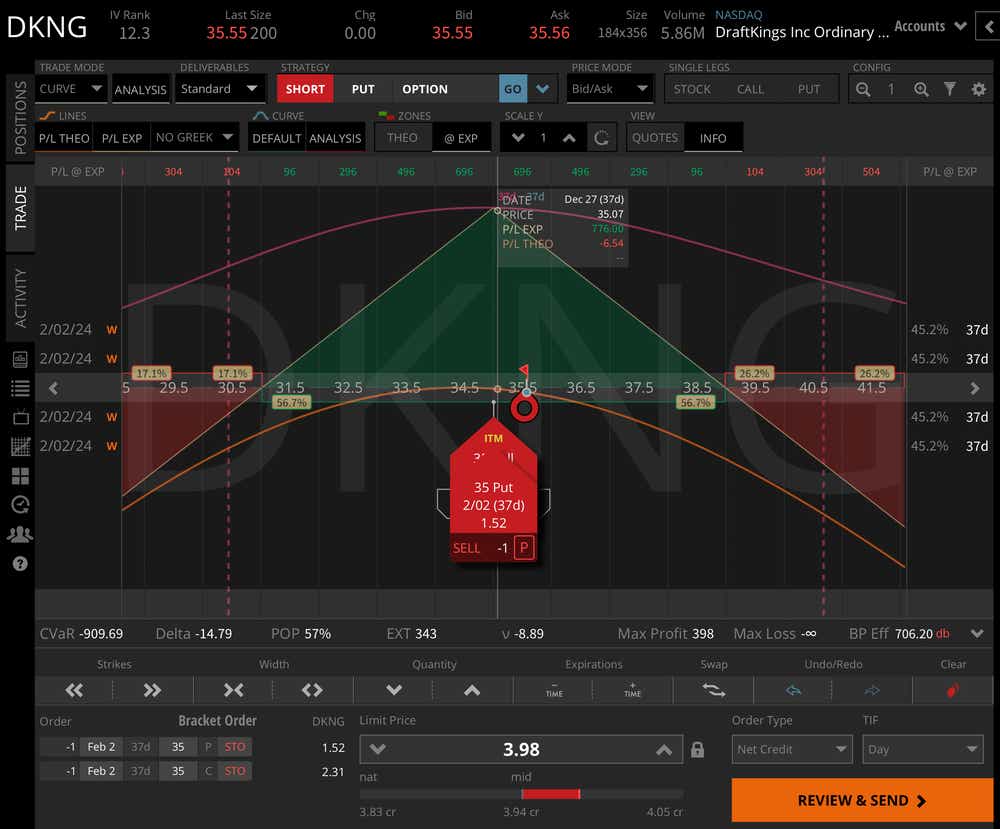Click the blue GO strategy button
This screenshot has width=1000, height=829.
[x=513, y=89]
